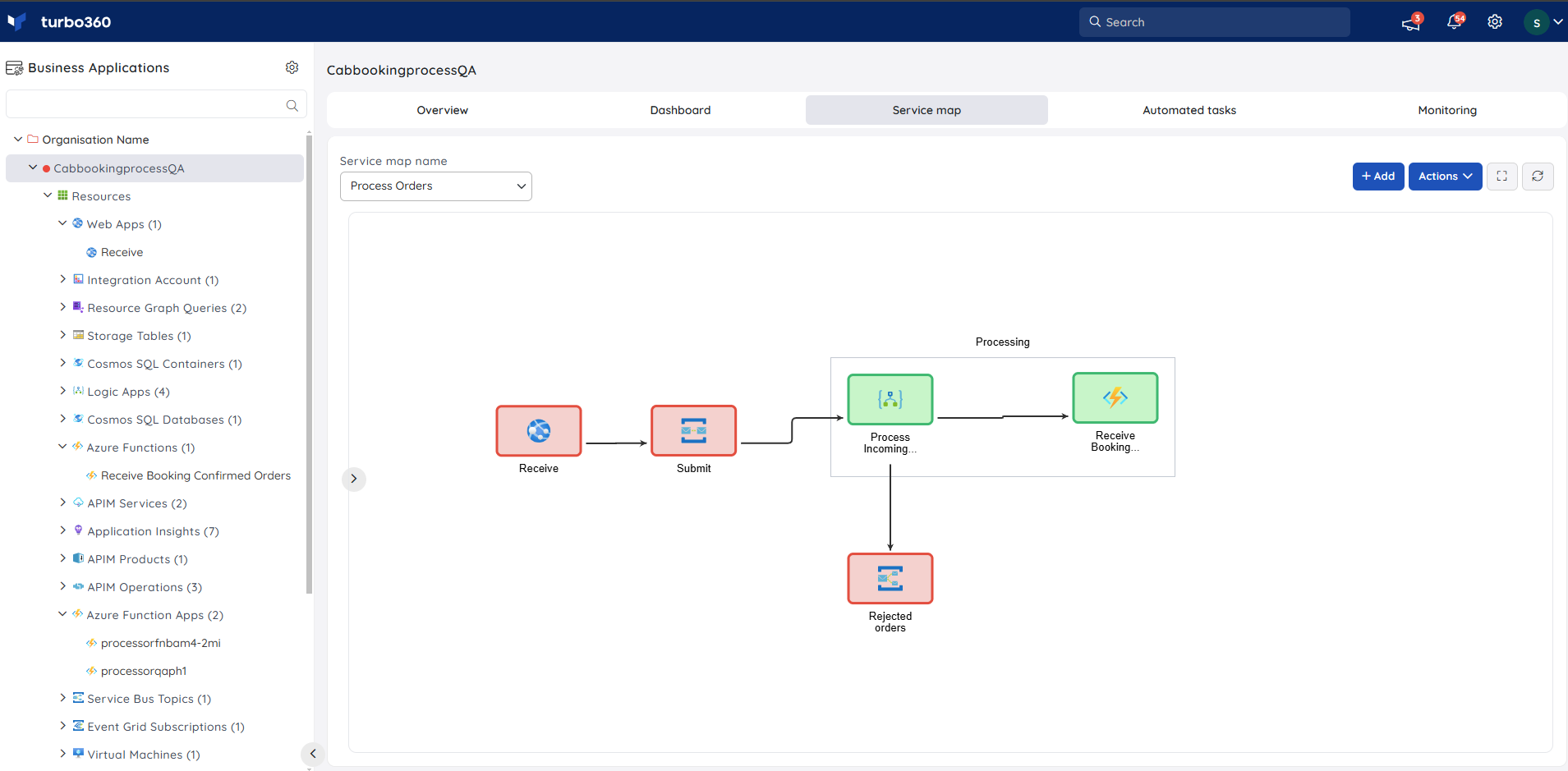Switch to the Dashboard tab
Image resolution: width=1568 pixels, height=771 pixels.
coord(680,110)
